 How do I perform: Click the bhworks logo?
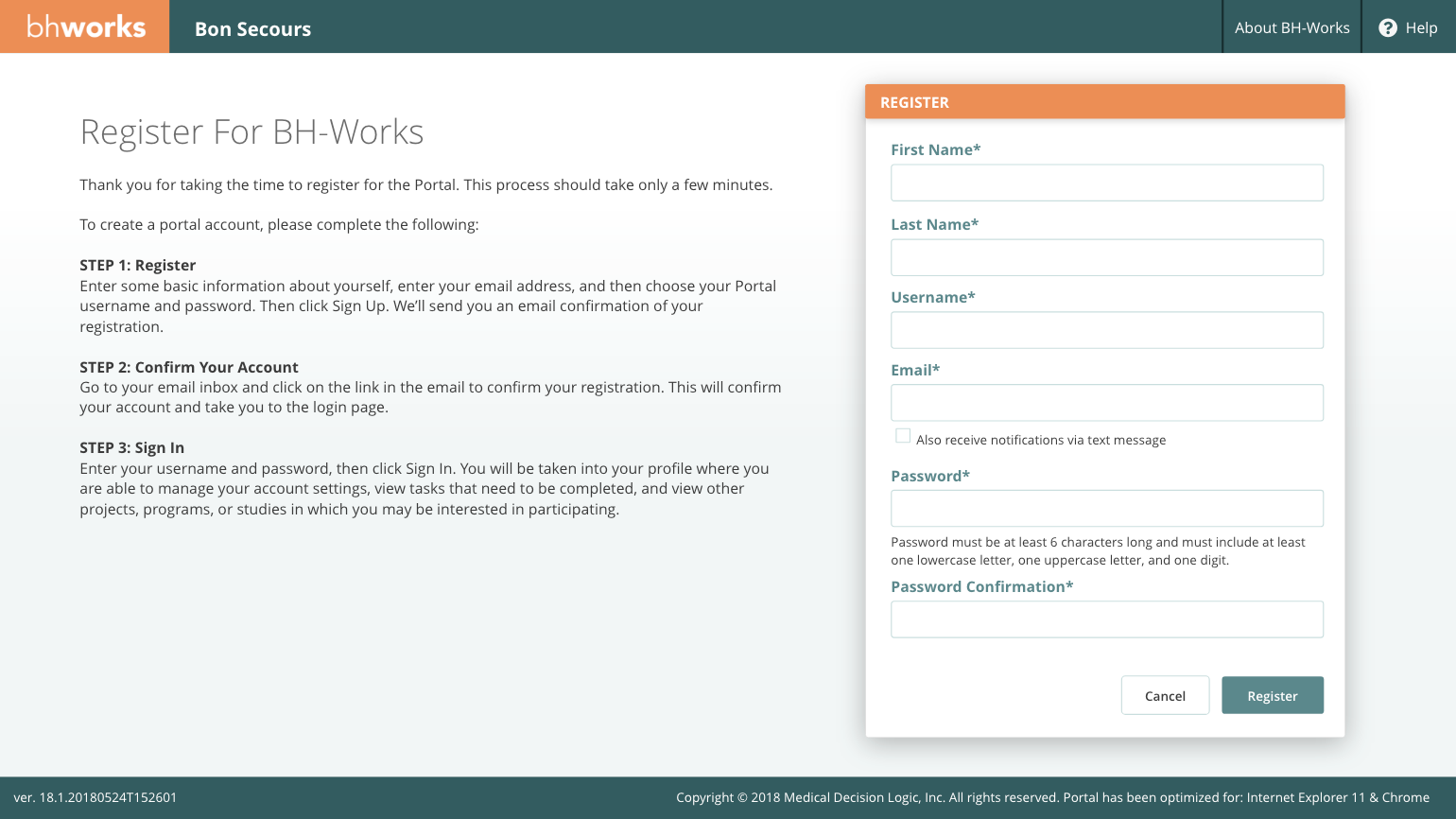coord(85,26)
